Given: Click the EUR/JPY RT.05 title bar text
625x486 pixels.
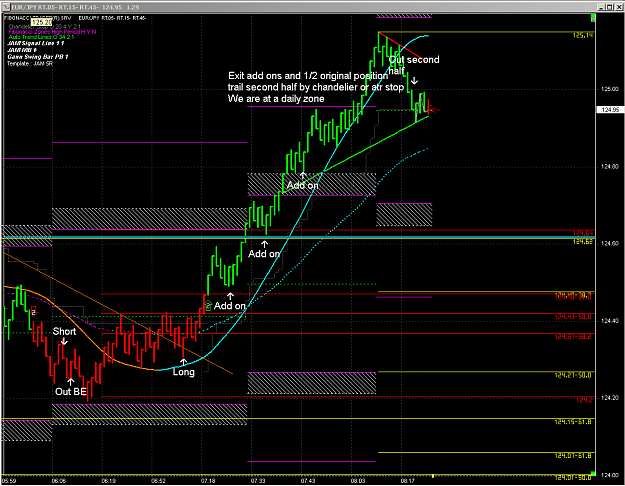Looking at the screenshot, I should [76, 7].
